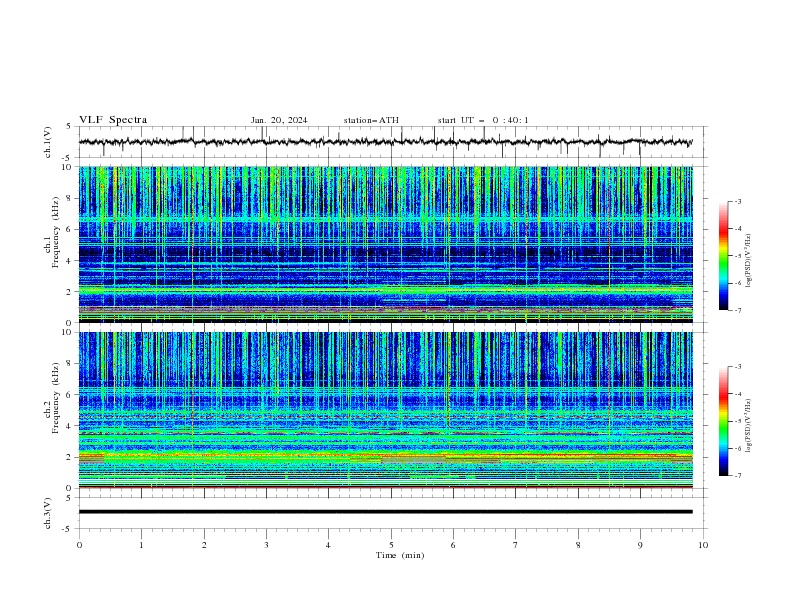Viewport: 792px width, 612px height.
Task: Click the ch.2 PSD color bar
Action: pyautogui.click(x=723, y=421)
